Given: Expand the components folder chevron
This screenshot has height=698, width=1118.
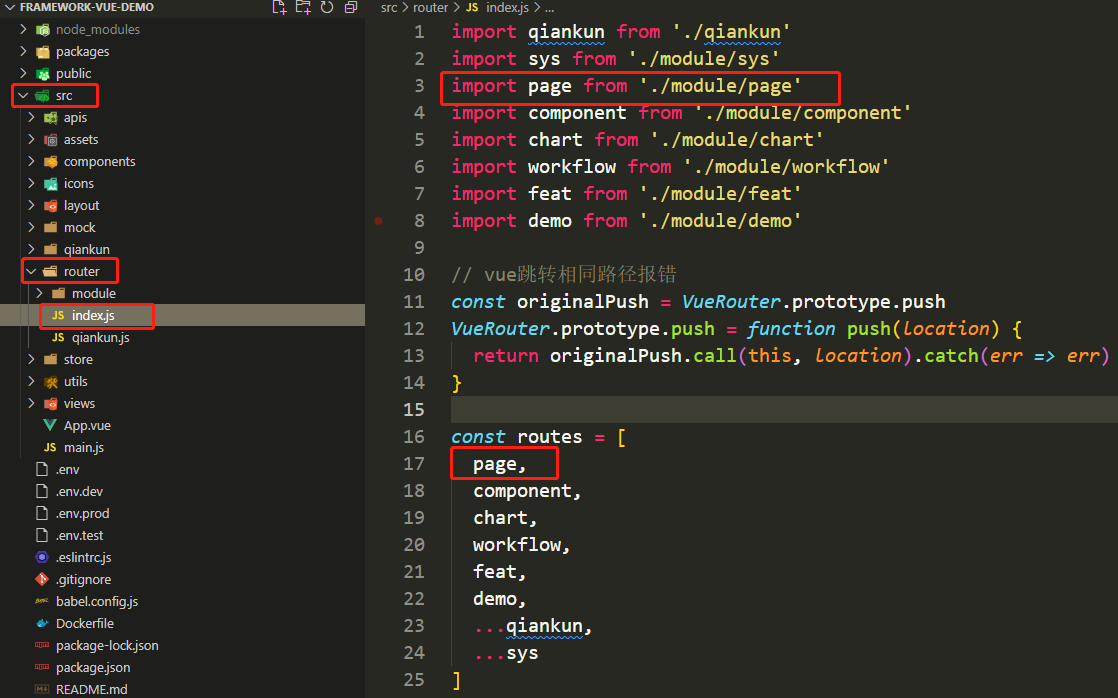Looking at the screenshot, I should pos(31,162).
